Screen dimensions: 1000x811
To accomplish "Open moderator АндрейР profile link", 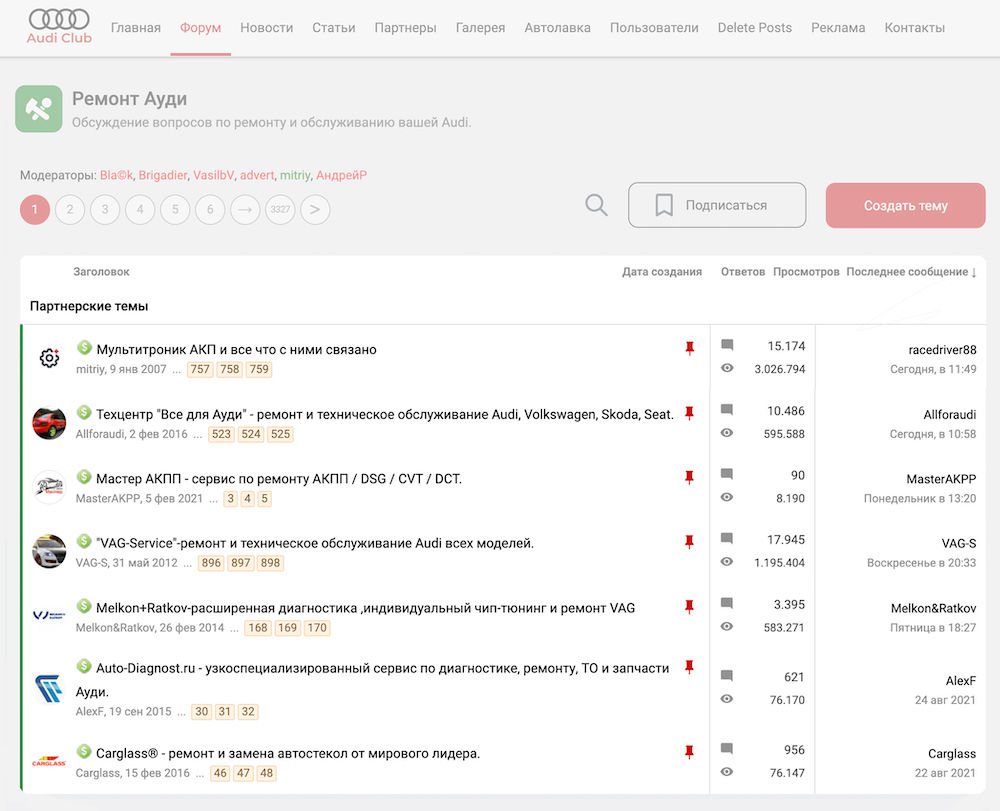I will pos(341,175).
